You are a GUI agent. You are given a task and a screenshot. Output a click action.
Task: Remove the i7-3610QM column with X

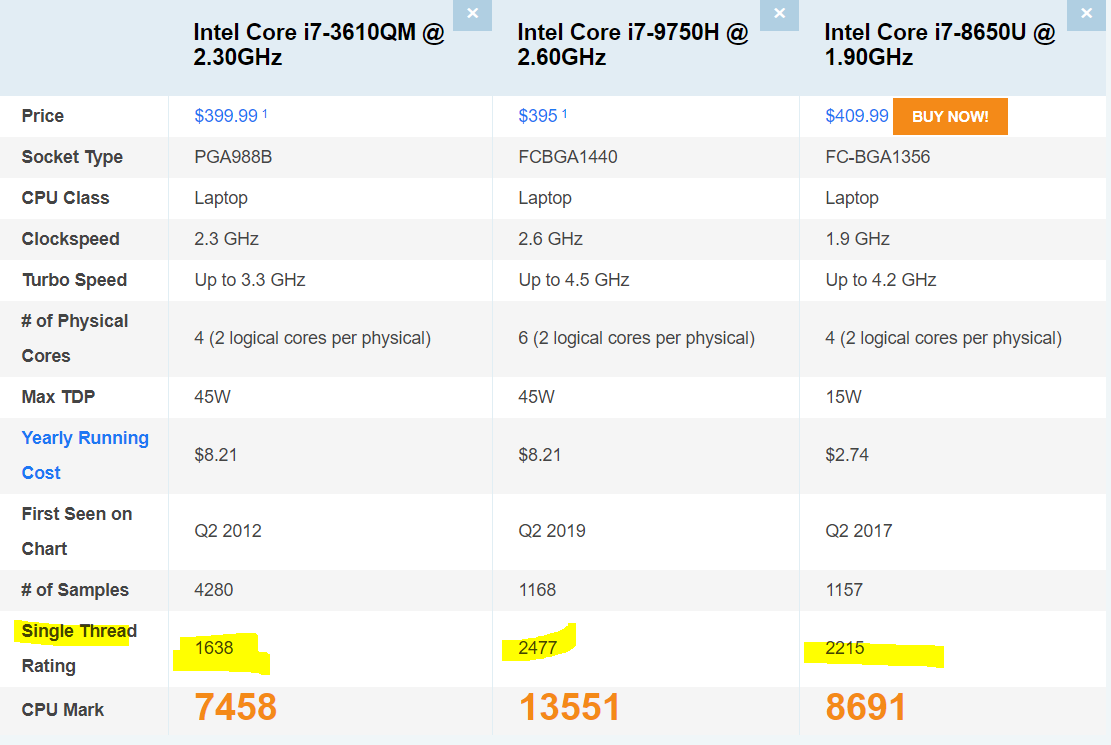click(x=472, y=14)
